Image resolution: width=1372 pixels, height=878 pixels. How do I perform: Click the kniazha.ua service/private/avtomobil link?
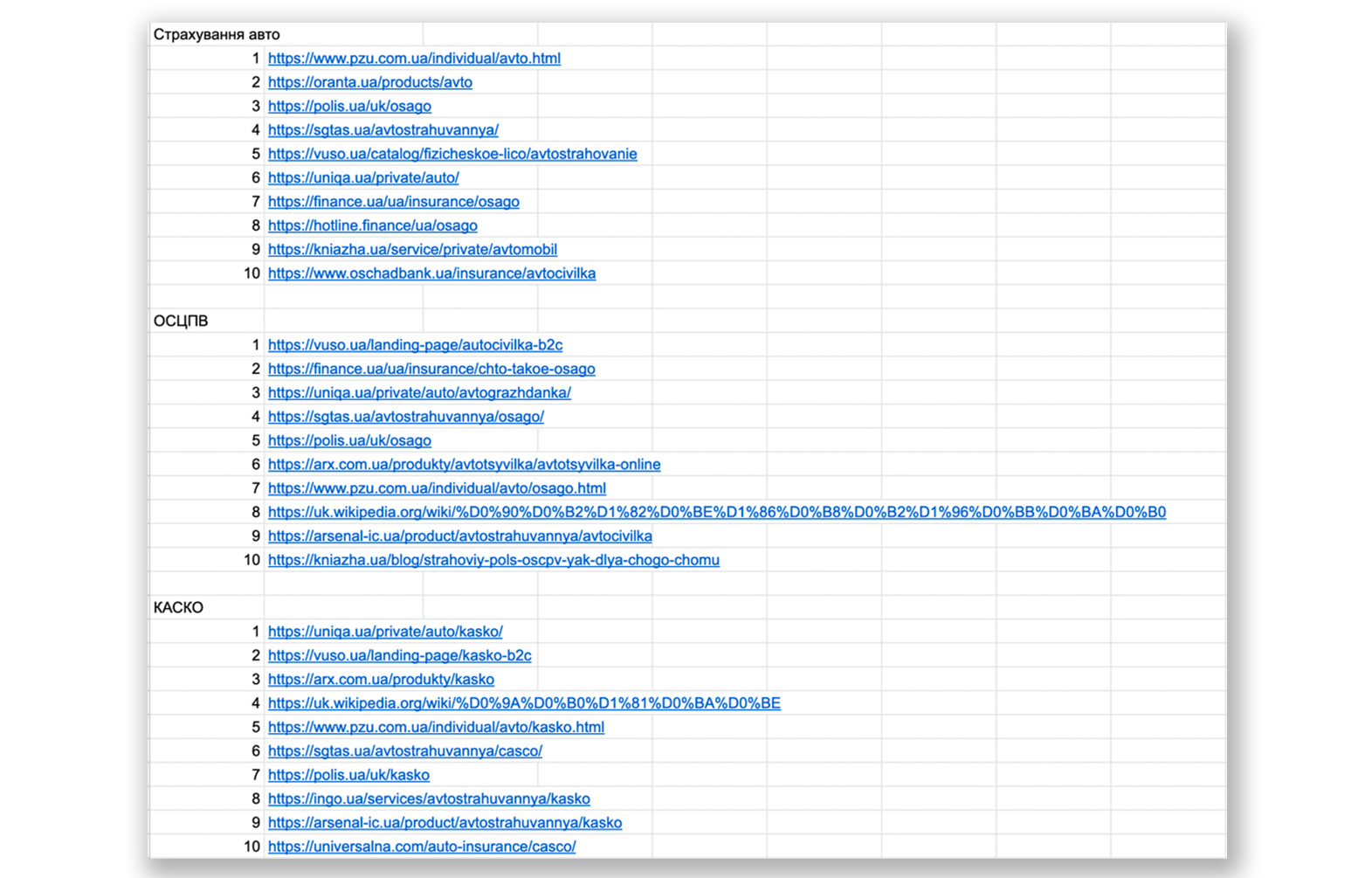click(x=412, y=250)
